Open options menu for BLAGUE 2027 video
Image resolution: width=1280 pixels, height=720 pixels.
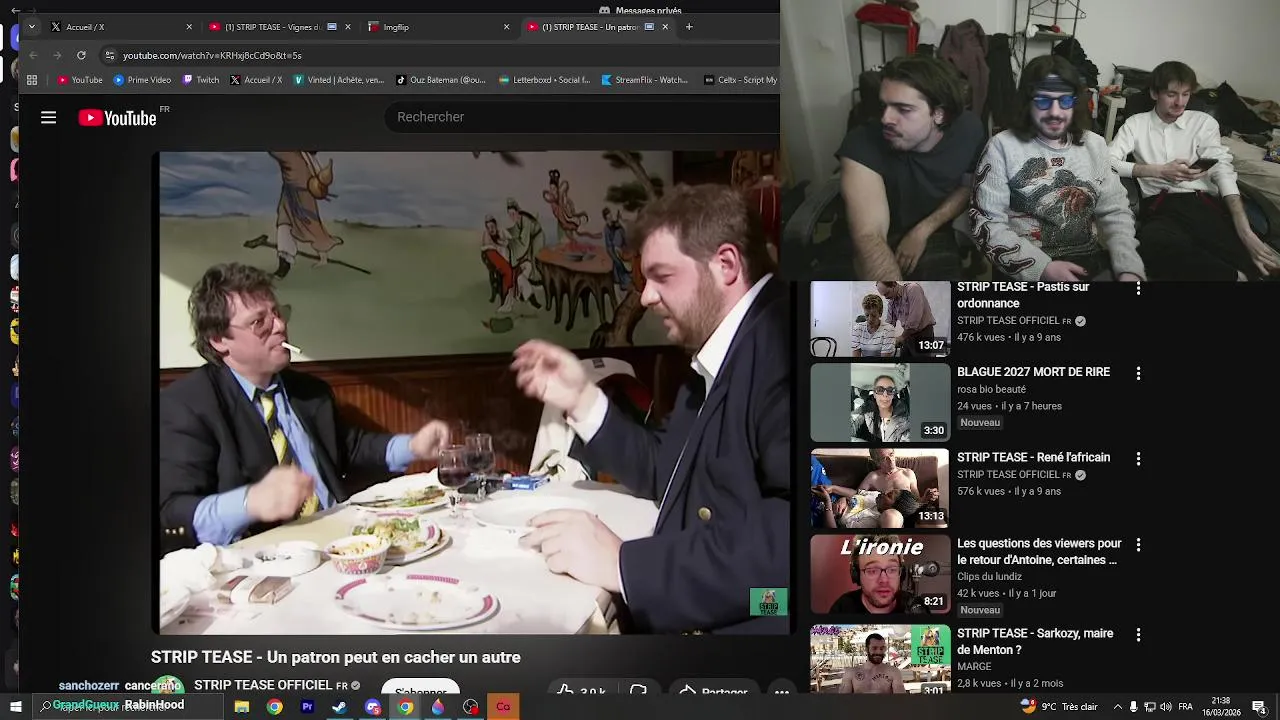1138,373
